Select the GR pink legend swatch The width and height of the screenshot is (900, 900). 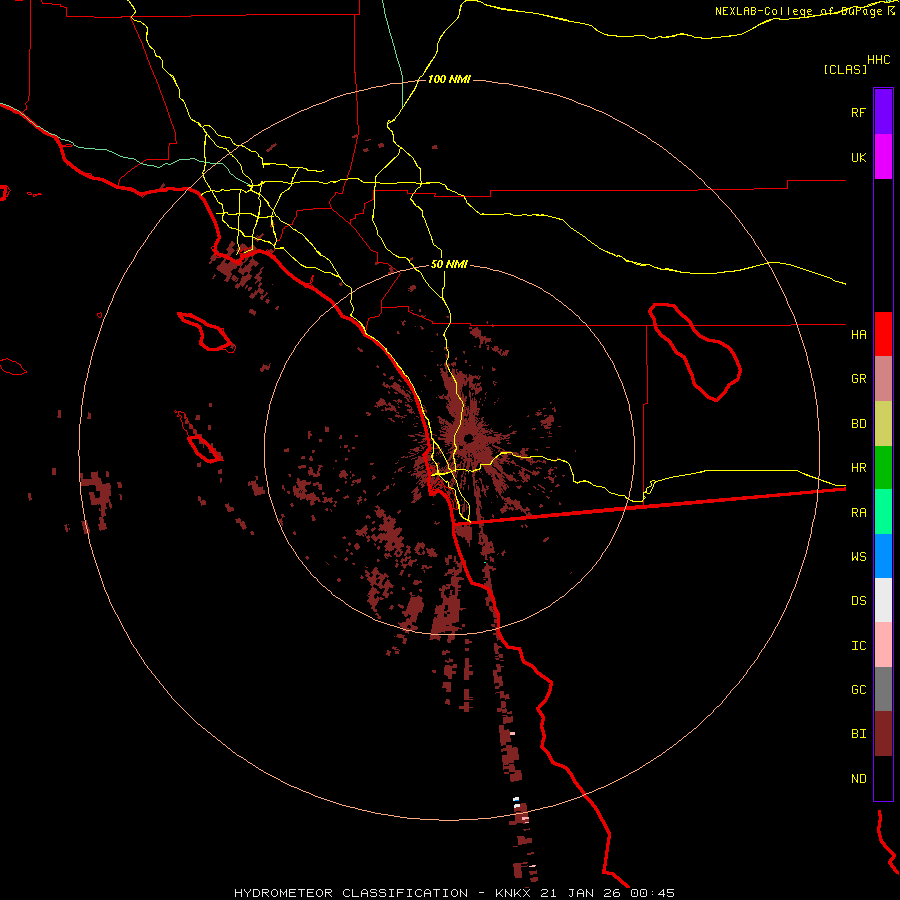point(883,378)
